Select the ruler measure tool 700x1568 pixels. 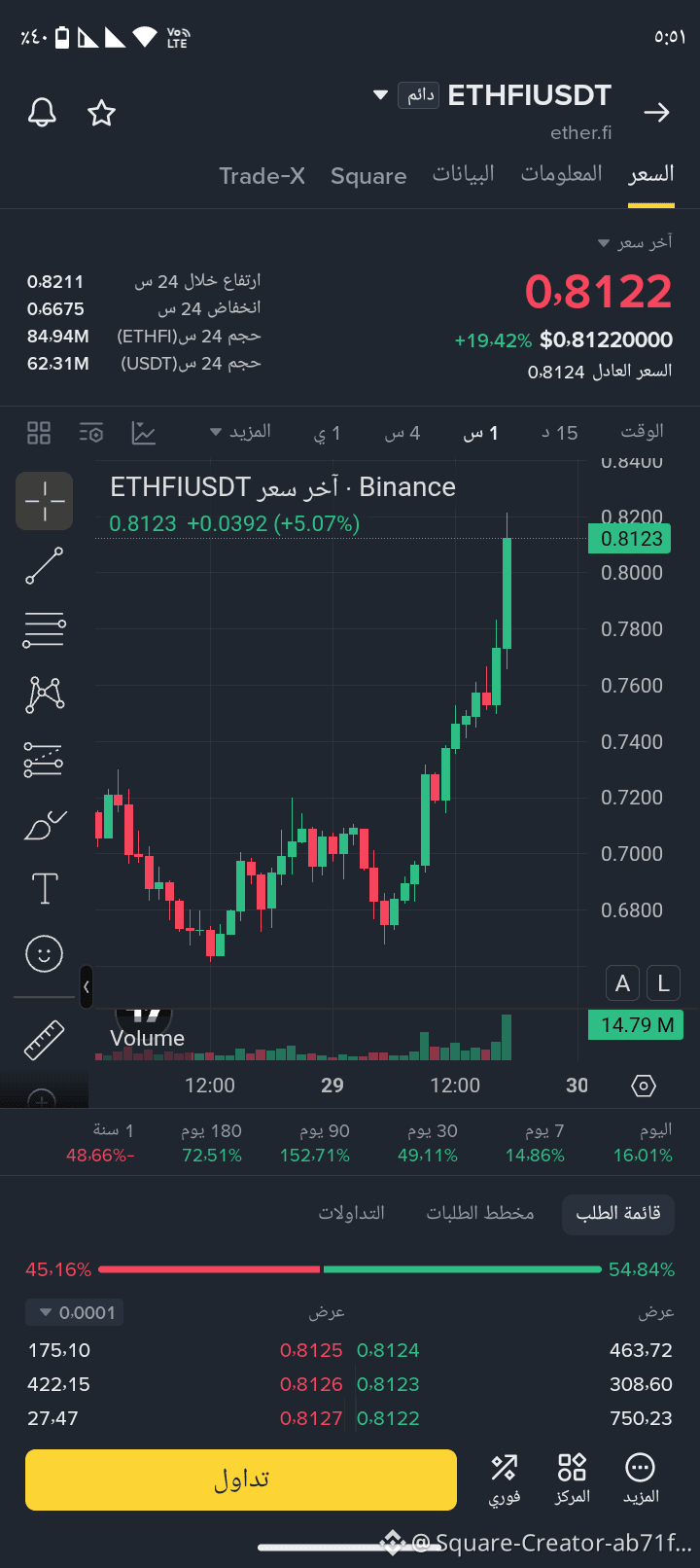44,1040
